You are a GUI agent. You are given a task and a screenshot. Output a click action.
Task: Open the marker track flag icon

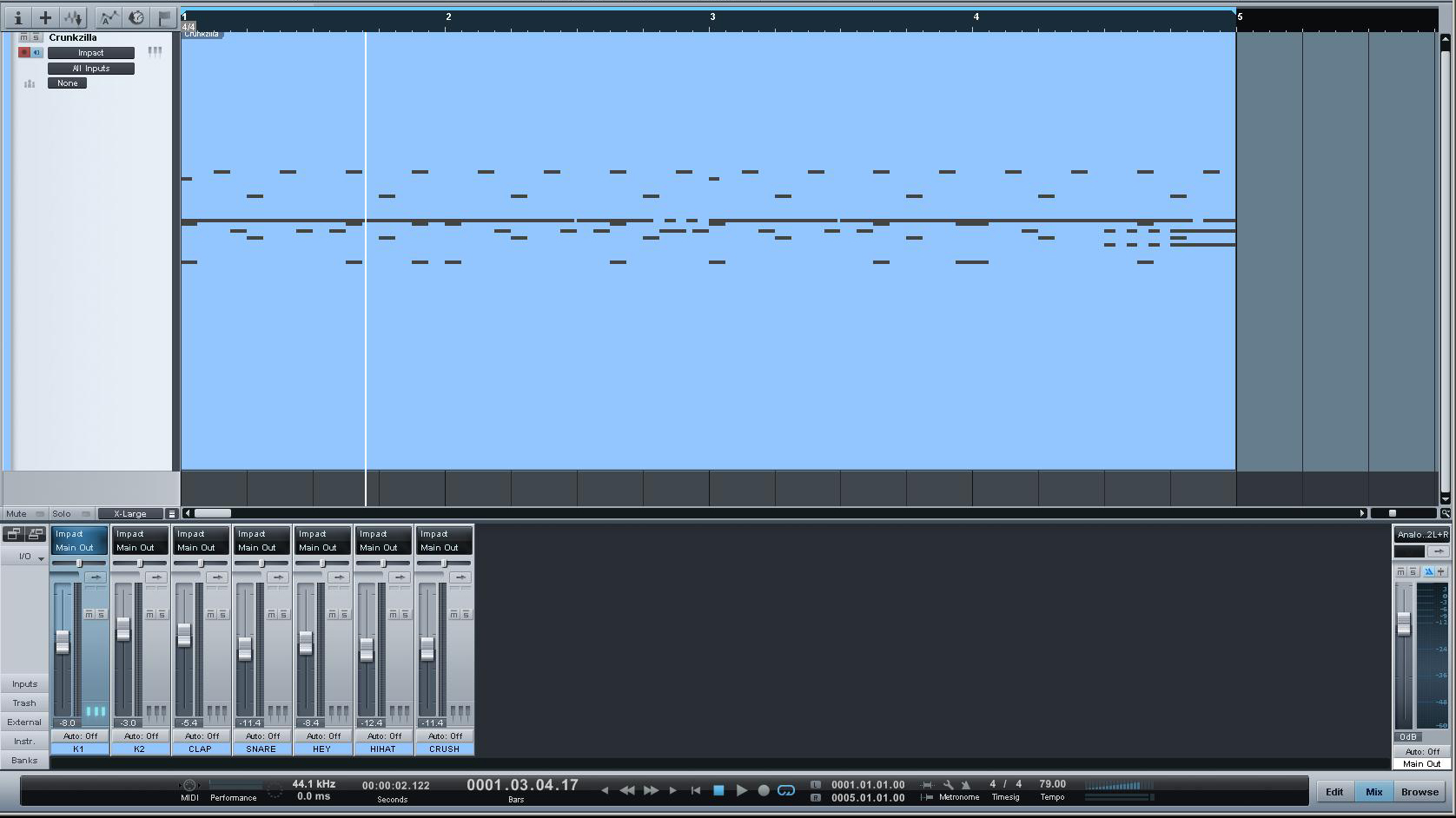pos(164,17)
